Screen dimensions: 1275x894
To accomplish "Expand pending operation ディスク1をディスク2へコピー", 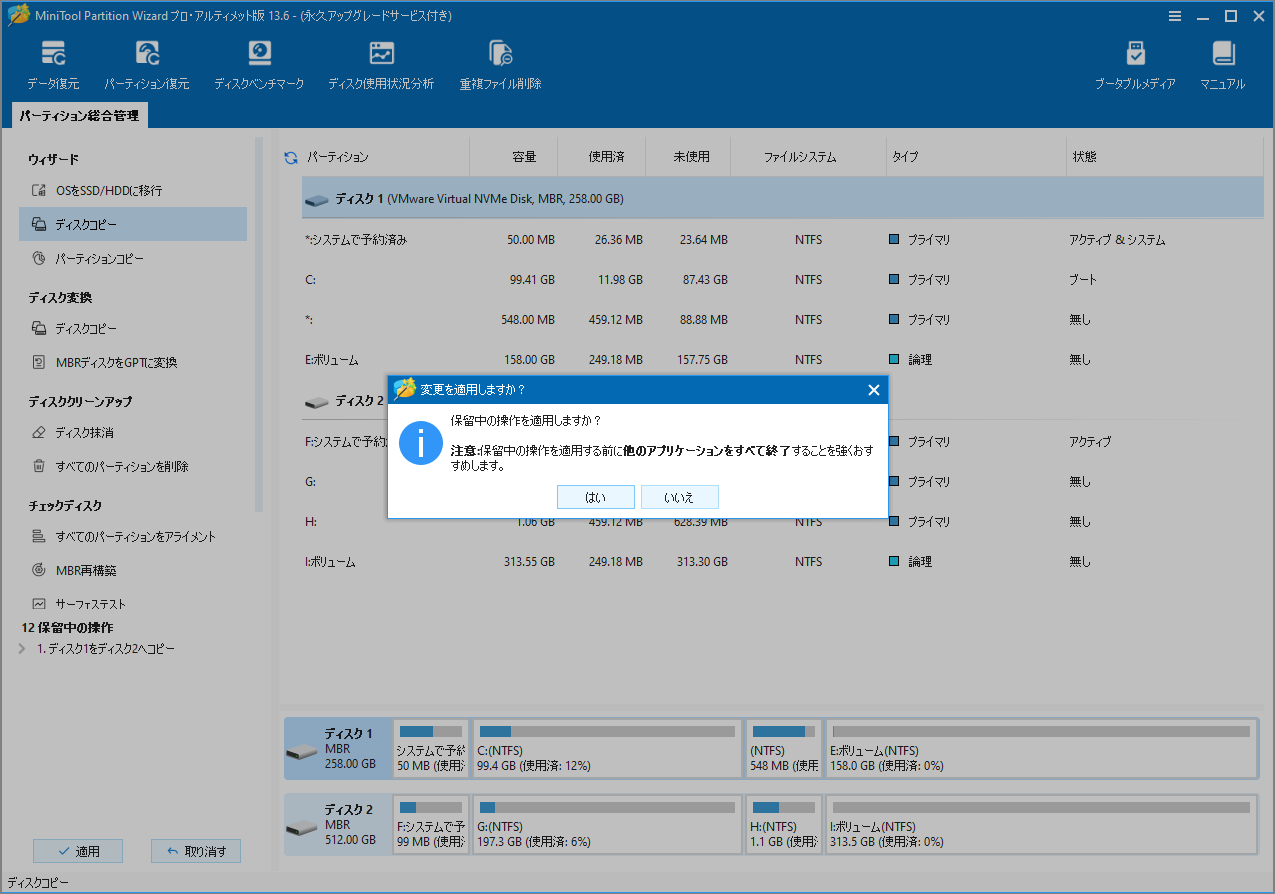I will point(21,646).
